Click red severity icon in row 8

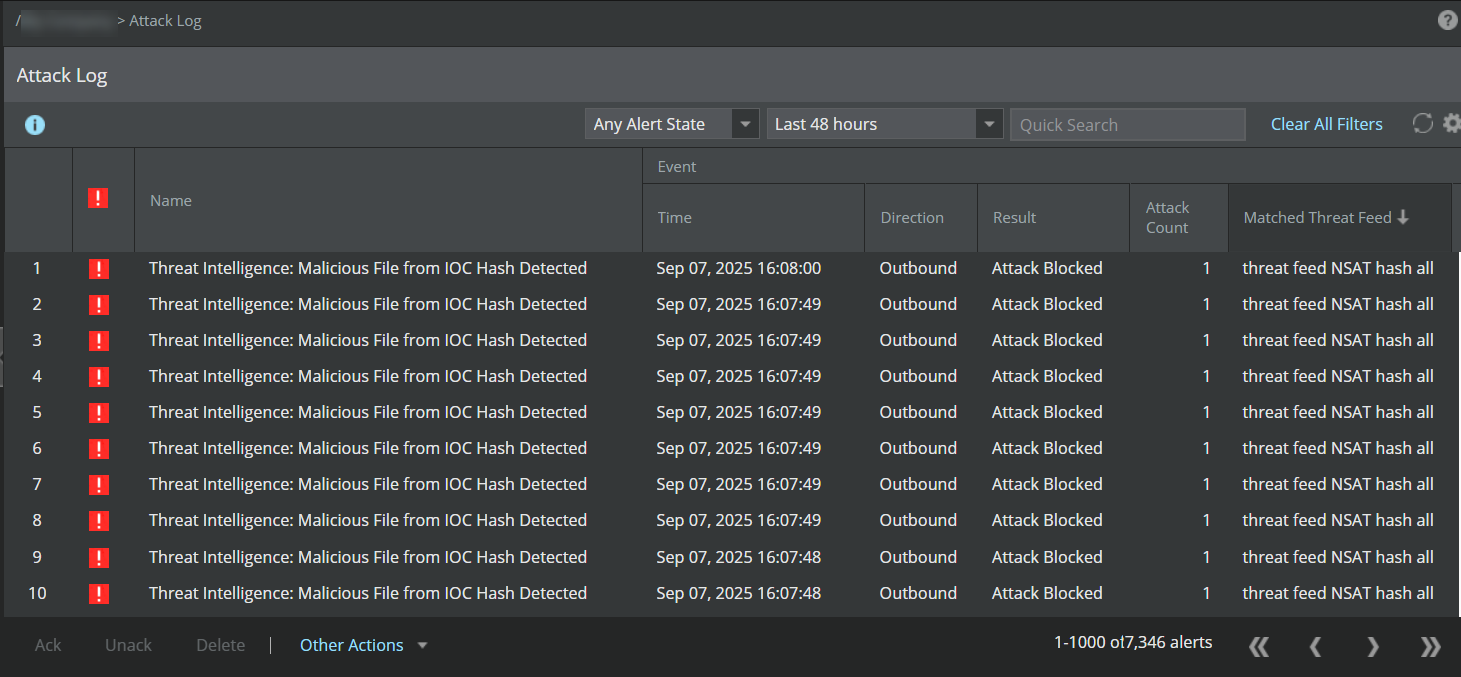coord(98,520)
